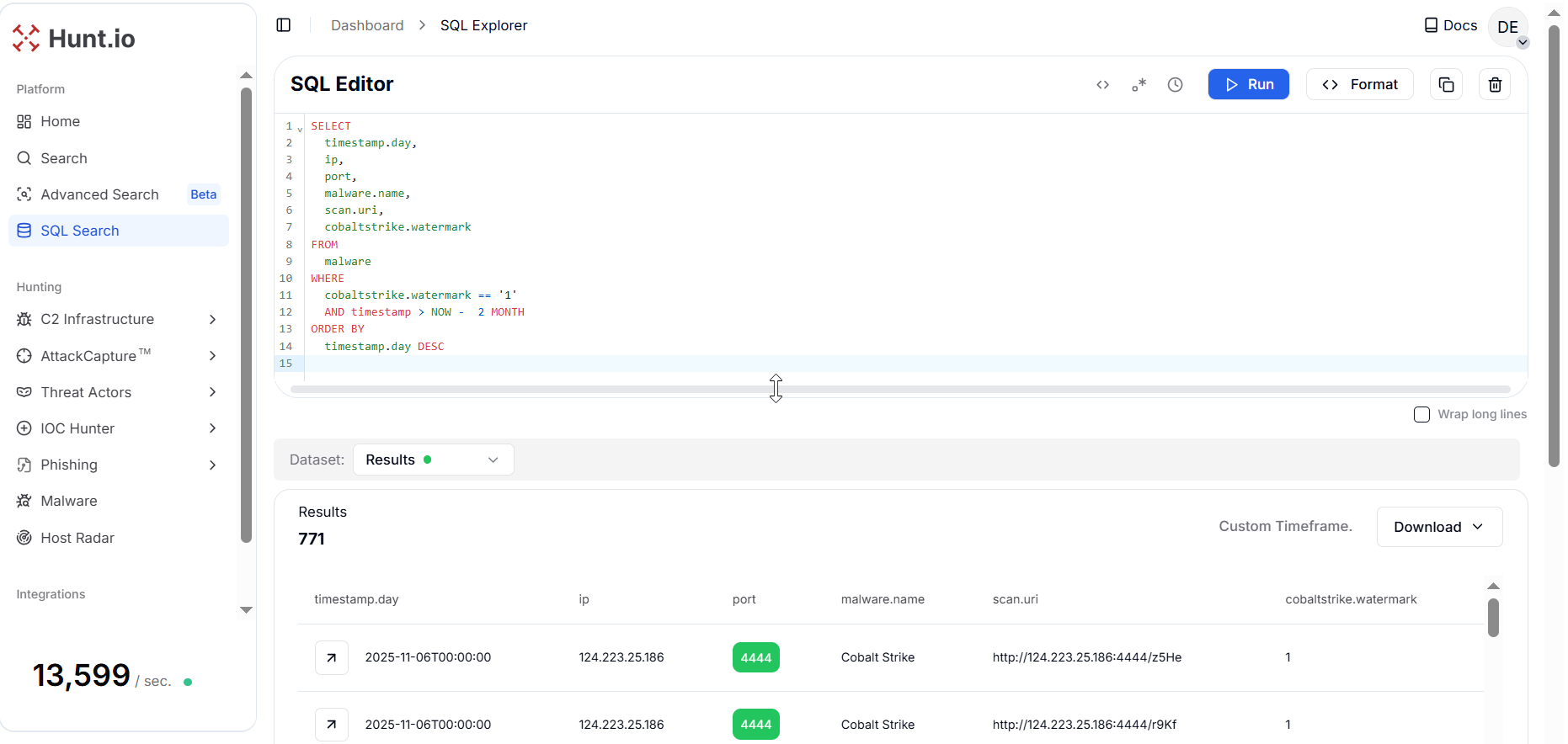Expand Phishing submenu chevron
The image size is (1568, 744).
coord(212,465)
